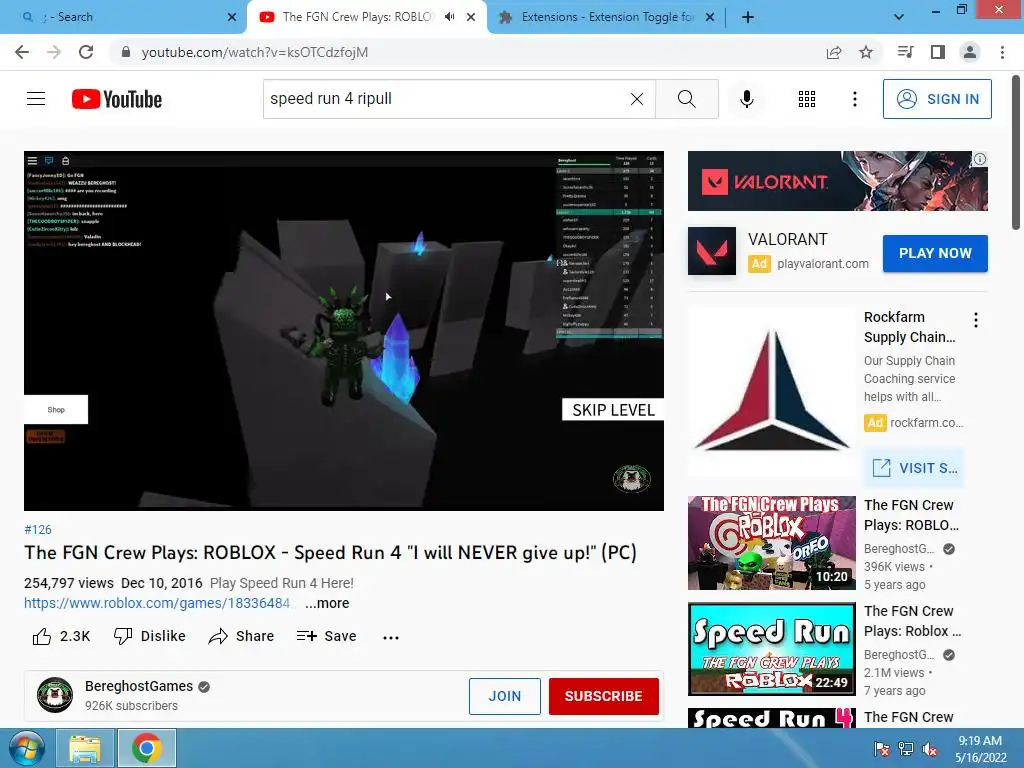
Task: Search with your voice microphone
Action: 746,99
